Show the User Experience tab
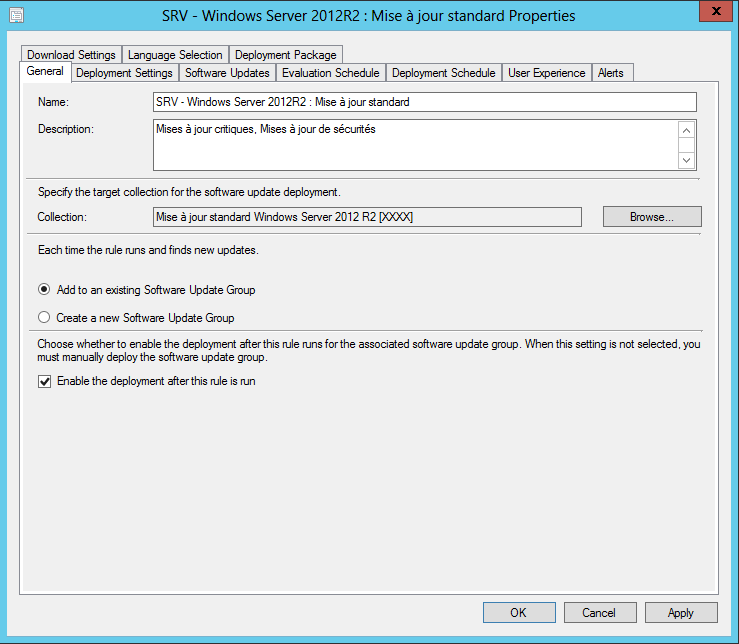This screenshot has height=644, width=739. (x=547, y=73)
